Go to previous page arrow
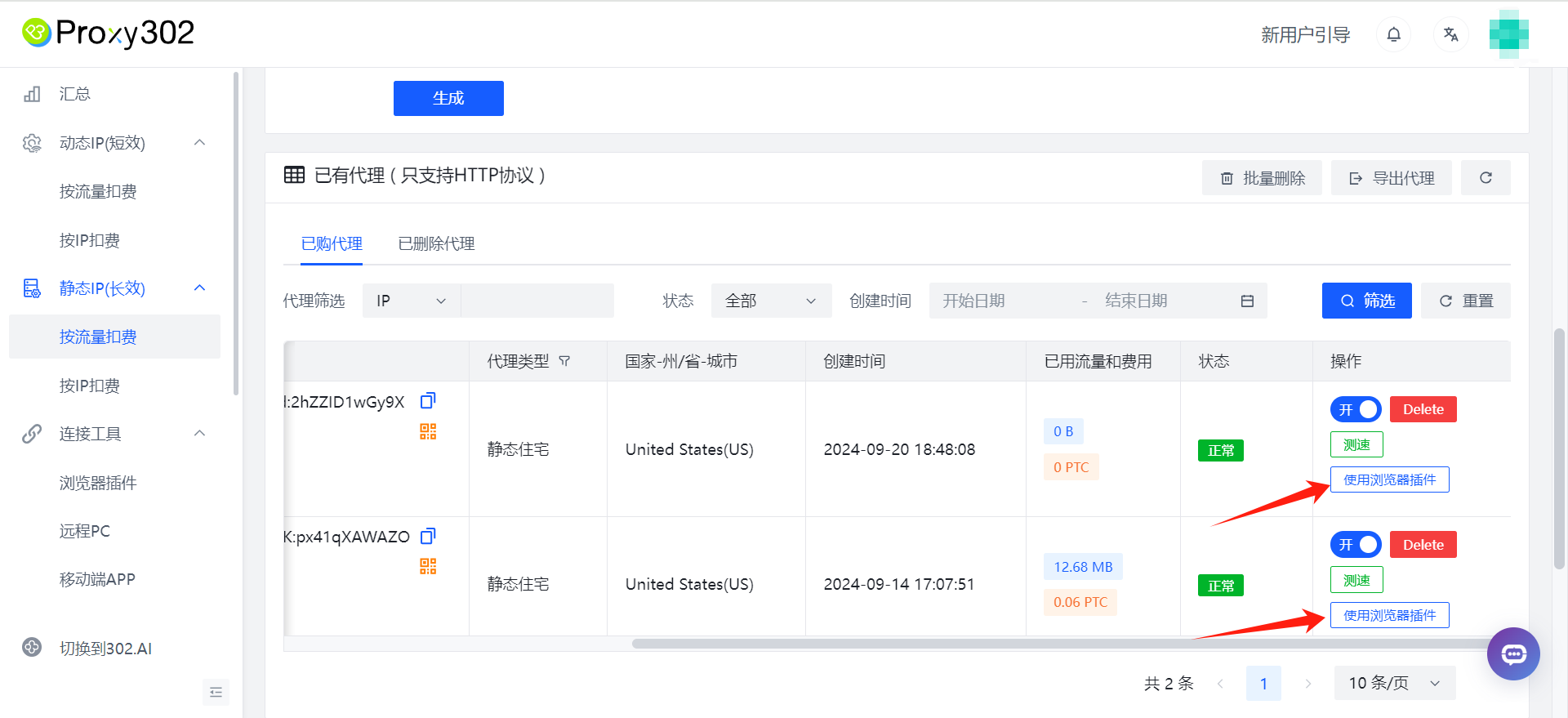The height and width of the screenshot is (718, 1568). (x=1220, y=684)
